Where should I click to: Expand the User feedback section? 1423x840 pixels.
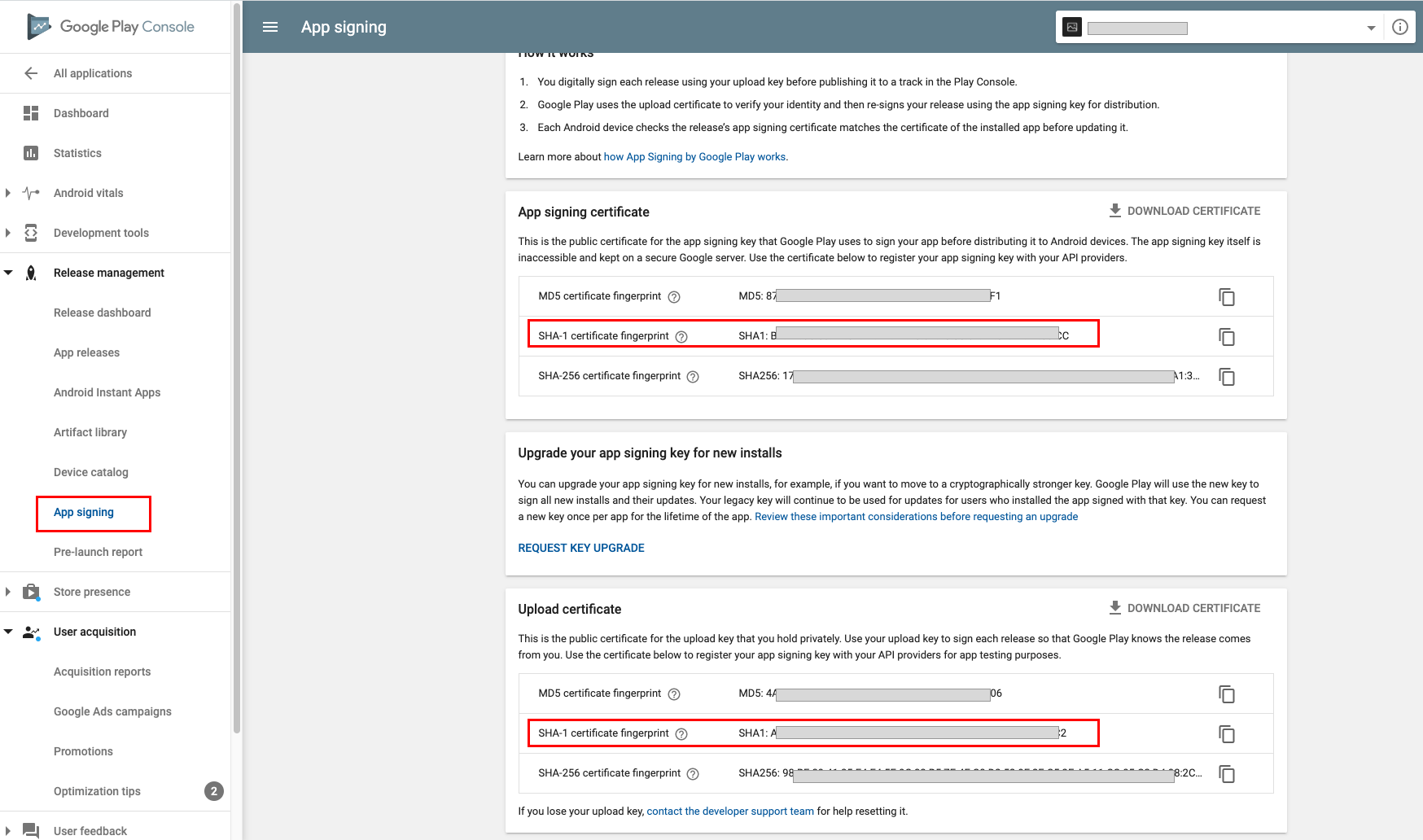pyautogui.click(x=8, y=831)
